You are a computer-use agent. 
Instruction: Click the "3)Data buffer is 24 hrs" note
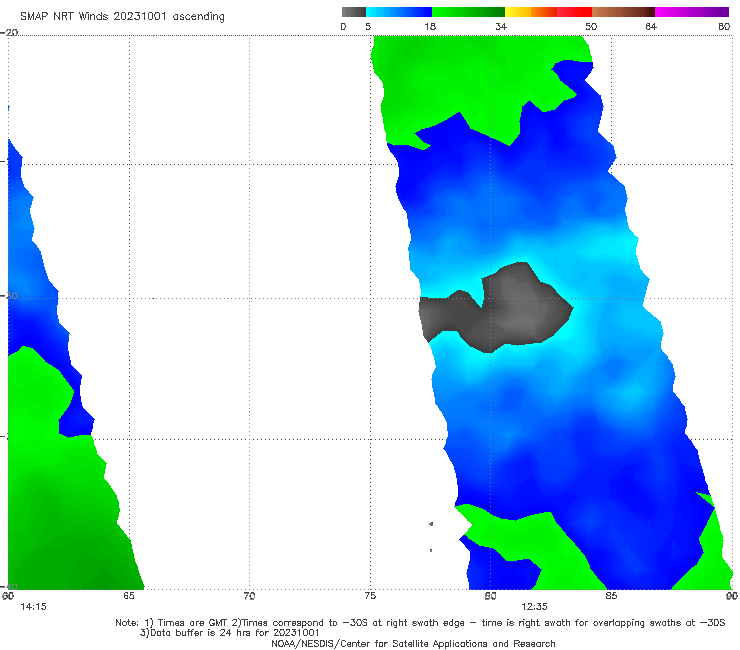[x=229, y=633]
